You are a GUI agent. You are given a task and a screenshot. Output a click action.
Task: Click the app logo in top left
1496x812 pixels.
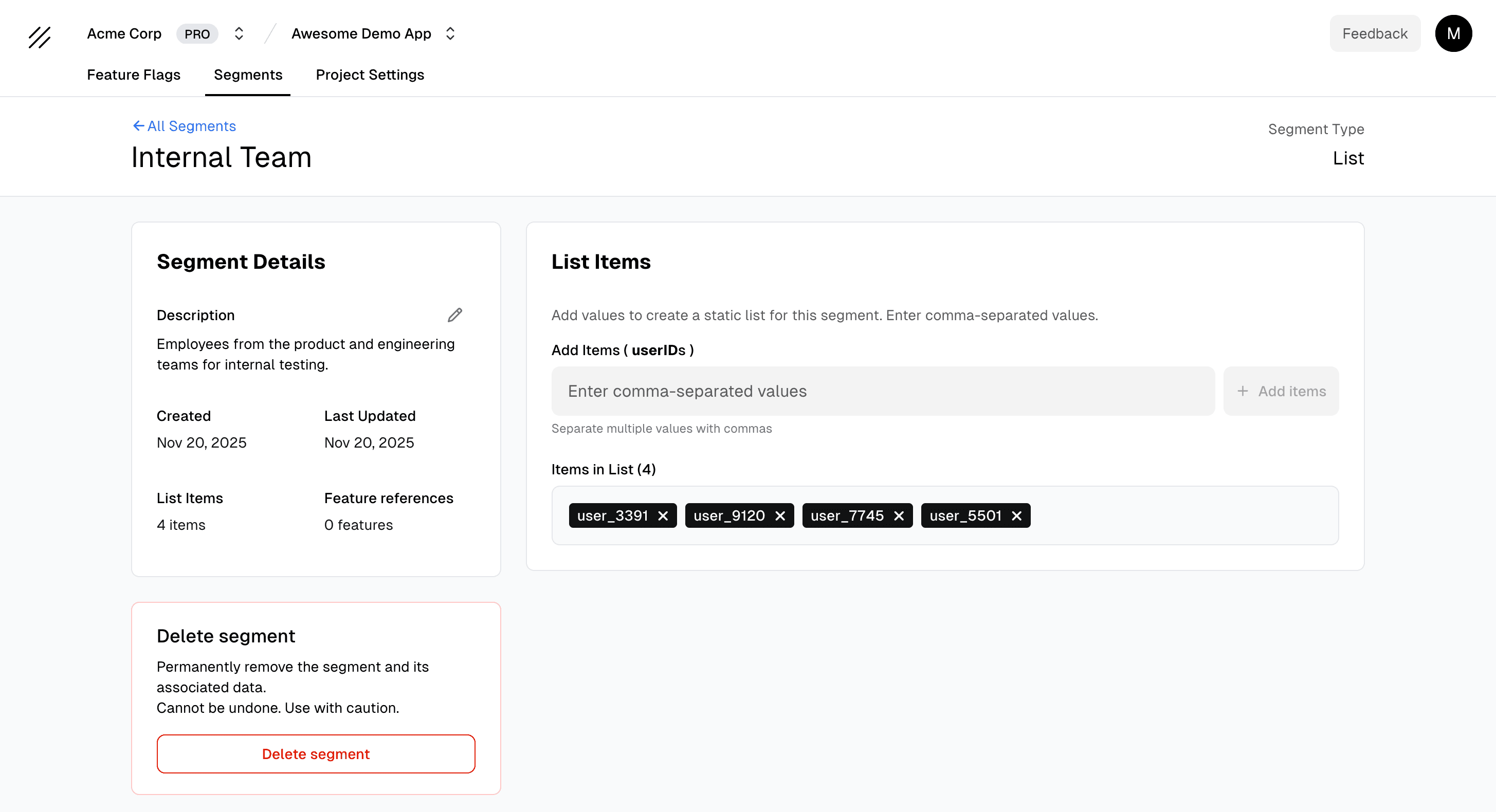pyautogui.click(x=39, y=37)
